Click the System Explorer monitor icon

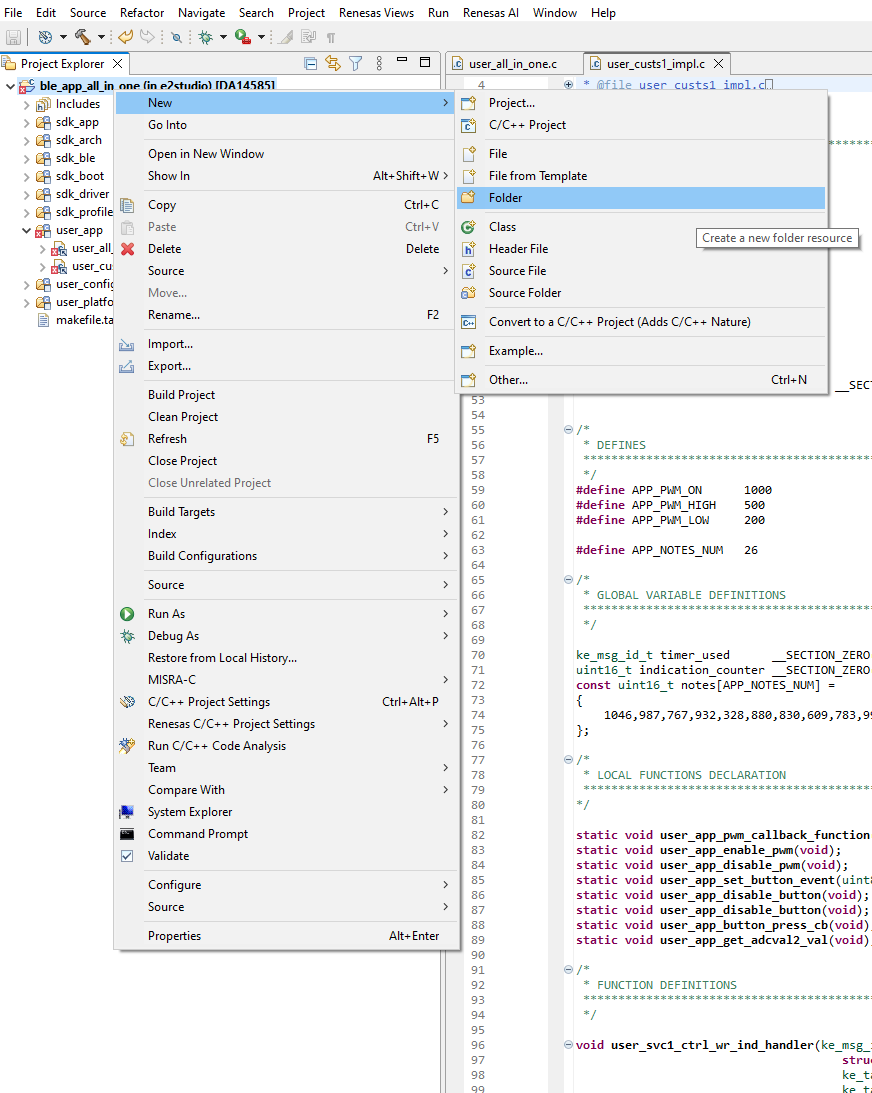point(127,812)
